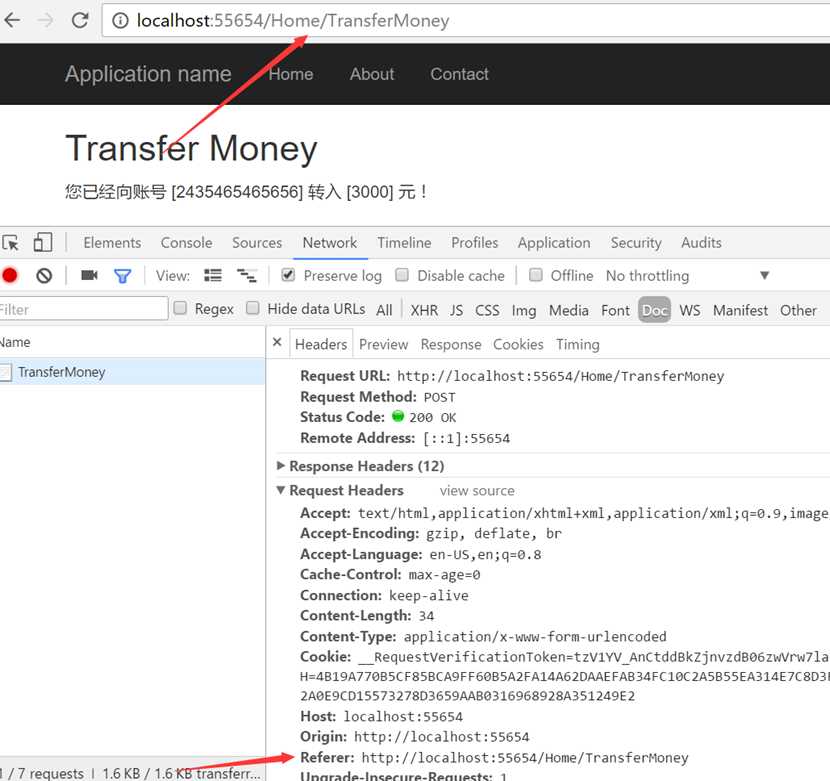Filter requests by WS

click(690, 310)
